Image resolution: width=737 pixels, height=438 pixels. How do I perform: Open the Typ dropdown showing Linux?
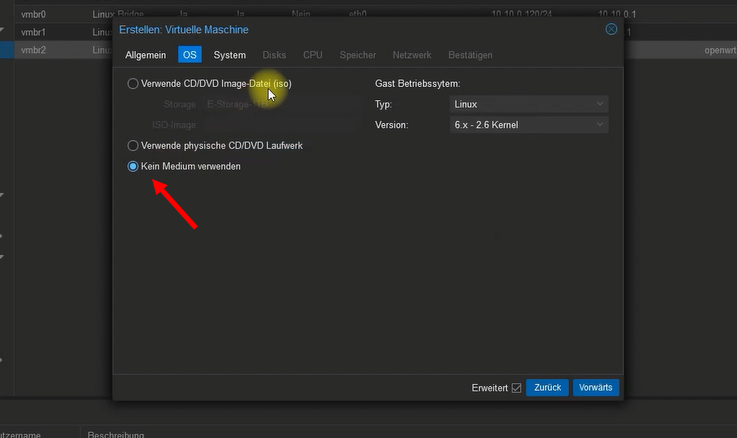529,104
